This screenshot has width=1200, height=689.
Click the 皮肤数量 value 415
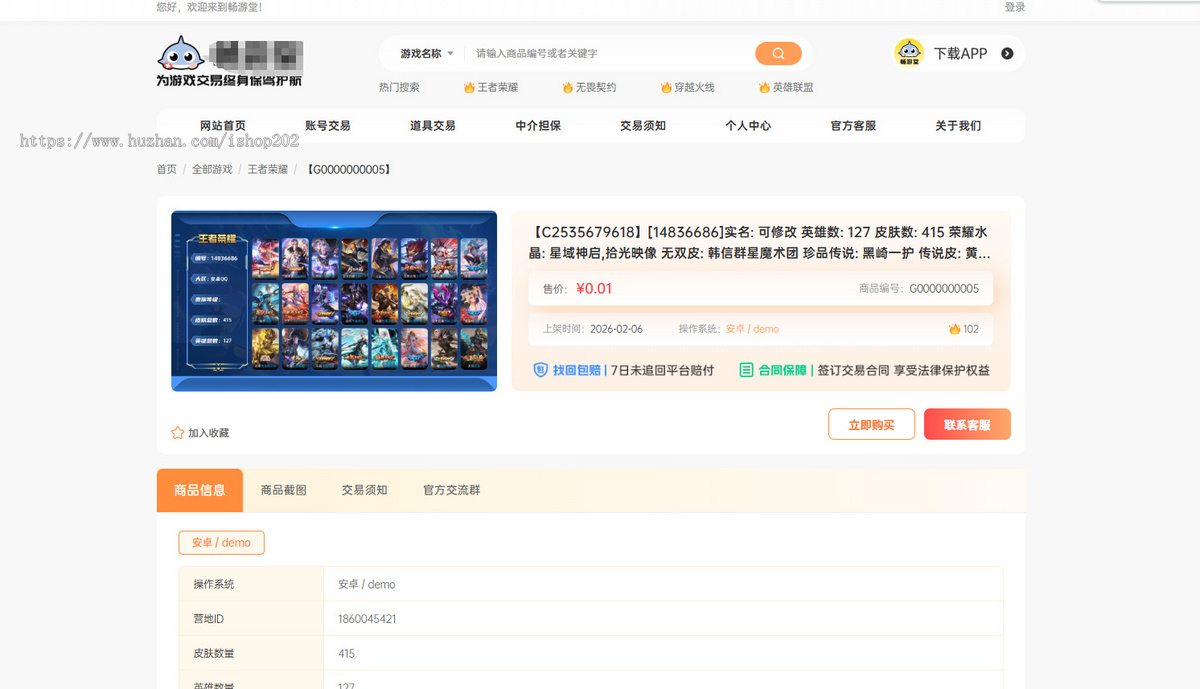pyautogui.click(x=346, y=654)
